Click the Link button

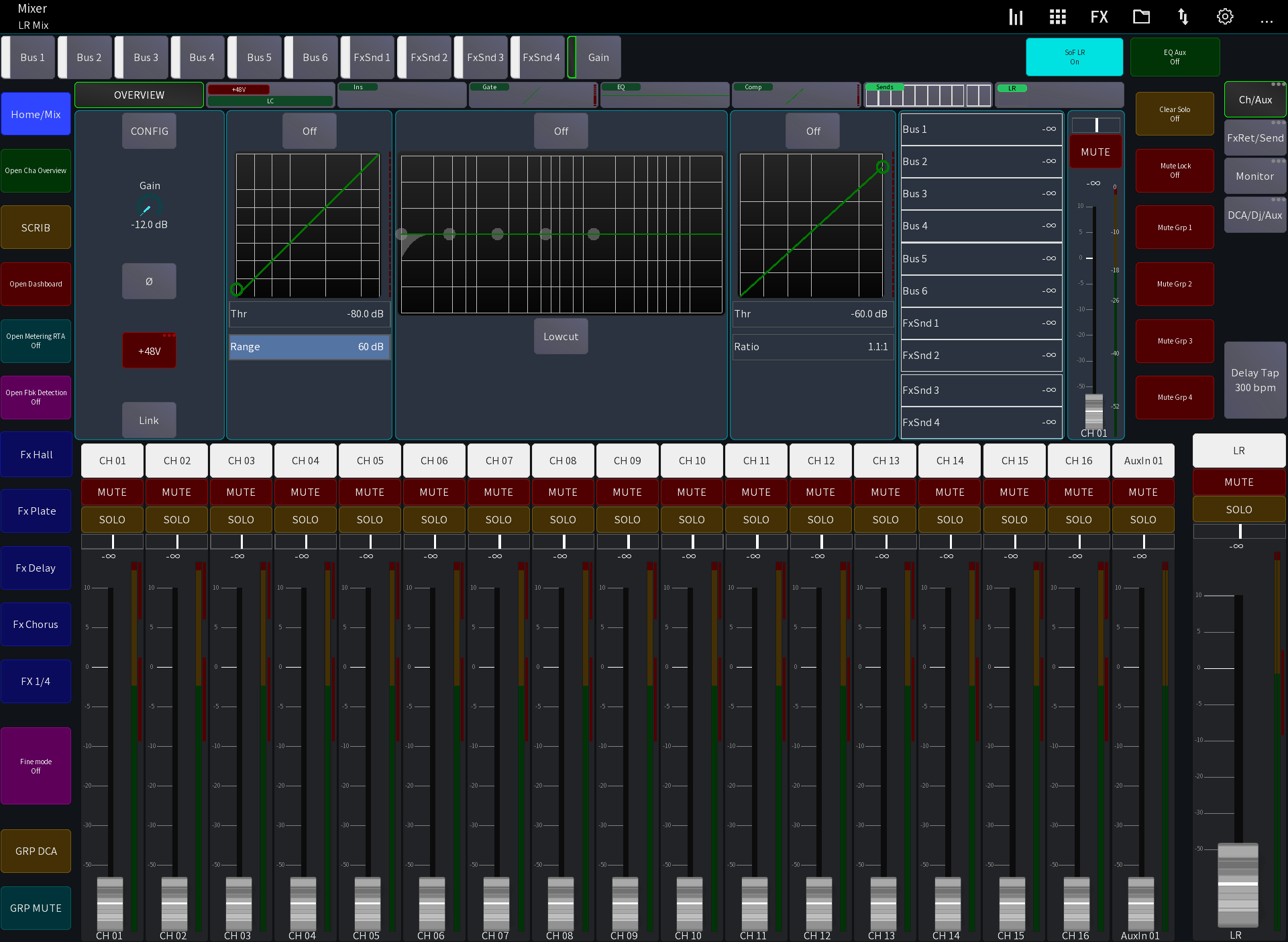click(149, 420)
